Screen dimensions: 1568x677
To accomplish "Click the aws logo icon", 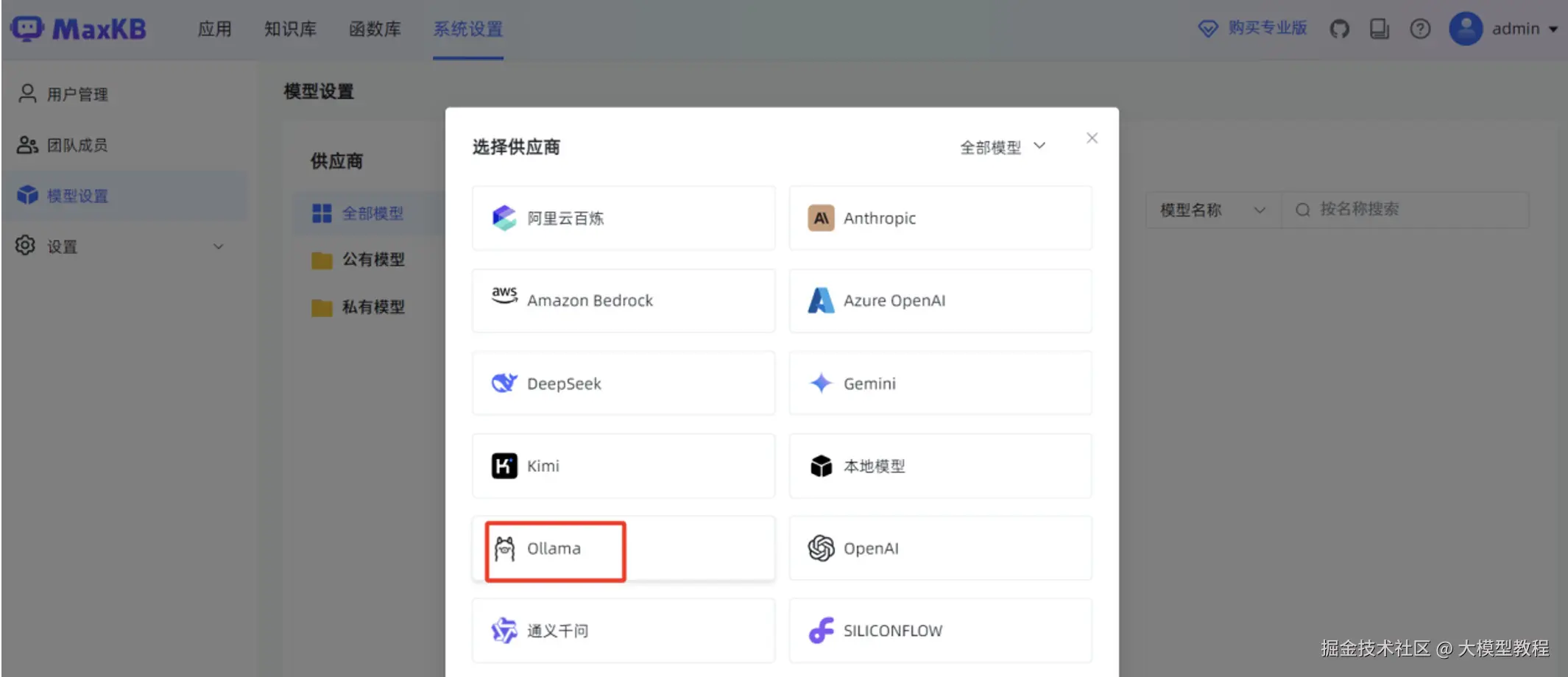I will (x=504, y=295).
